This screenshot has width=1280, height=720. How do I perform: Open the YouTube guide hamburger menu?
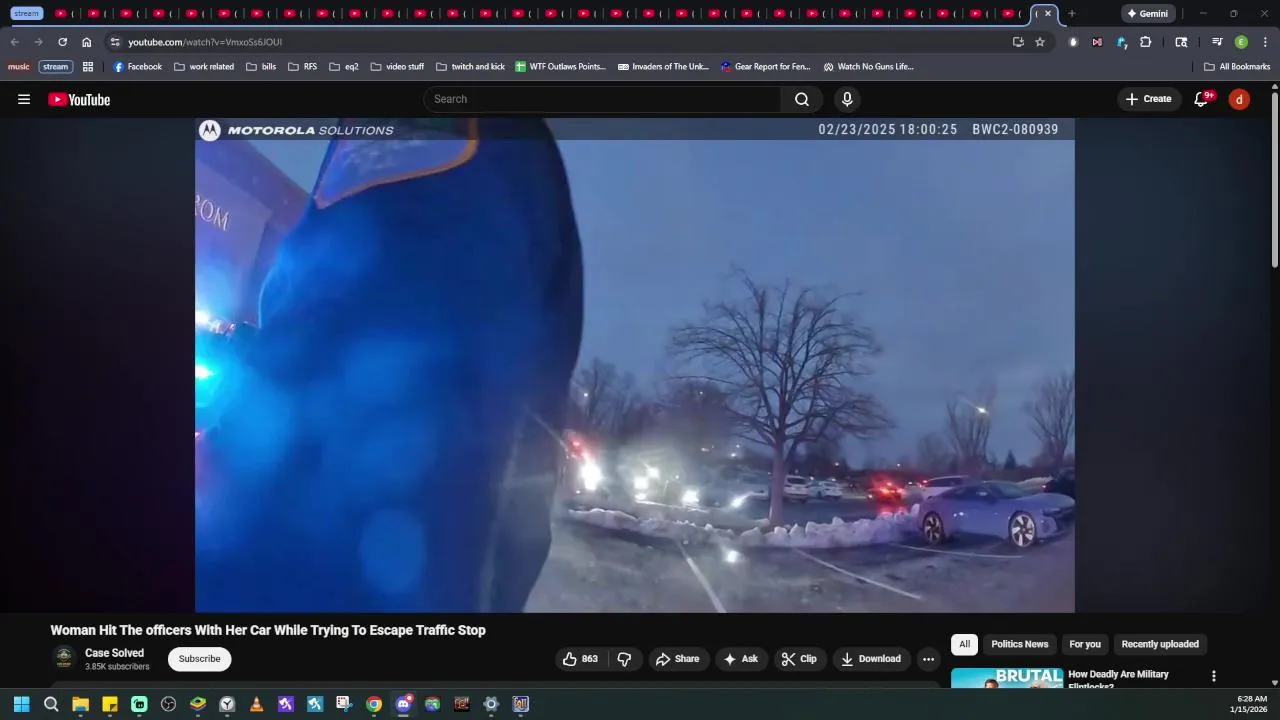(24, 99)
